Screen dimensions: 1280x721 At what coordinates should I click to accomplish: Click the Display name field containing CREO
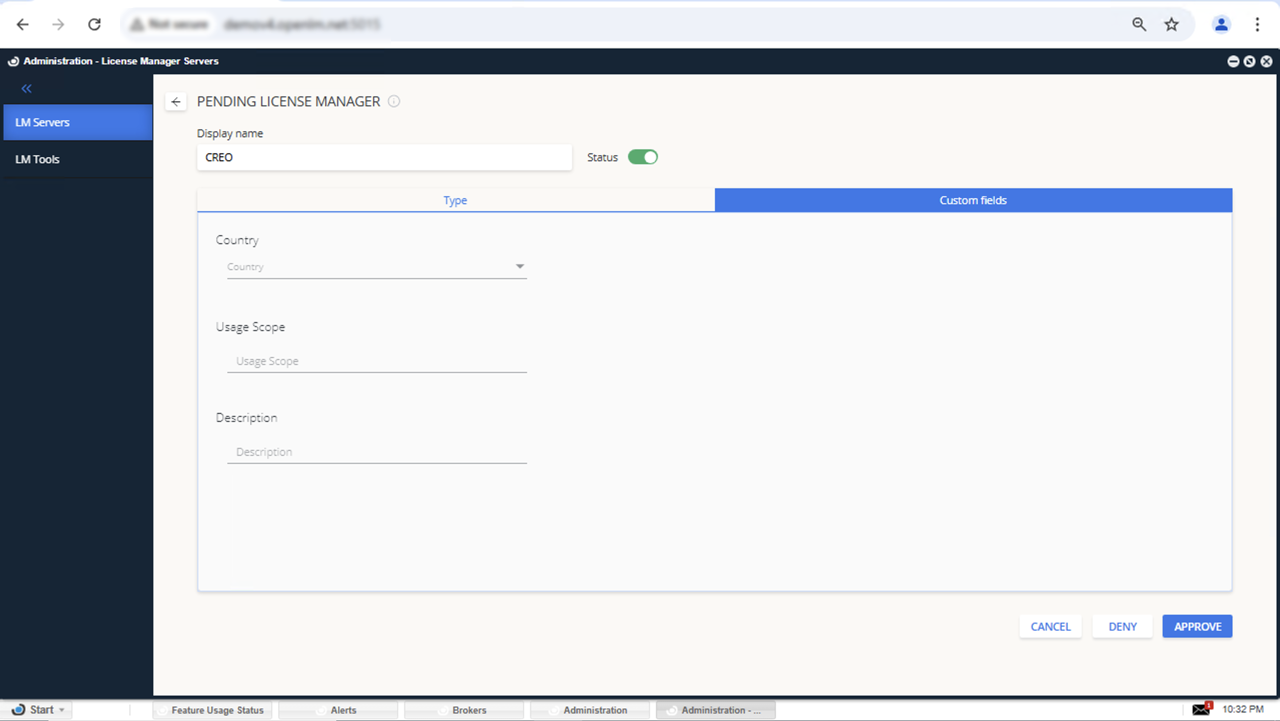pos(384,157)
